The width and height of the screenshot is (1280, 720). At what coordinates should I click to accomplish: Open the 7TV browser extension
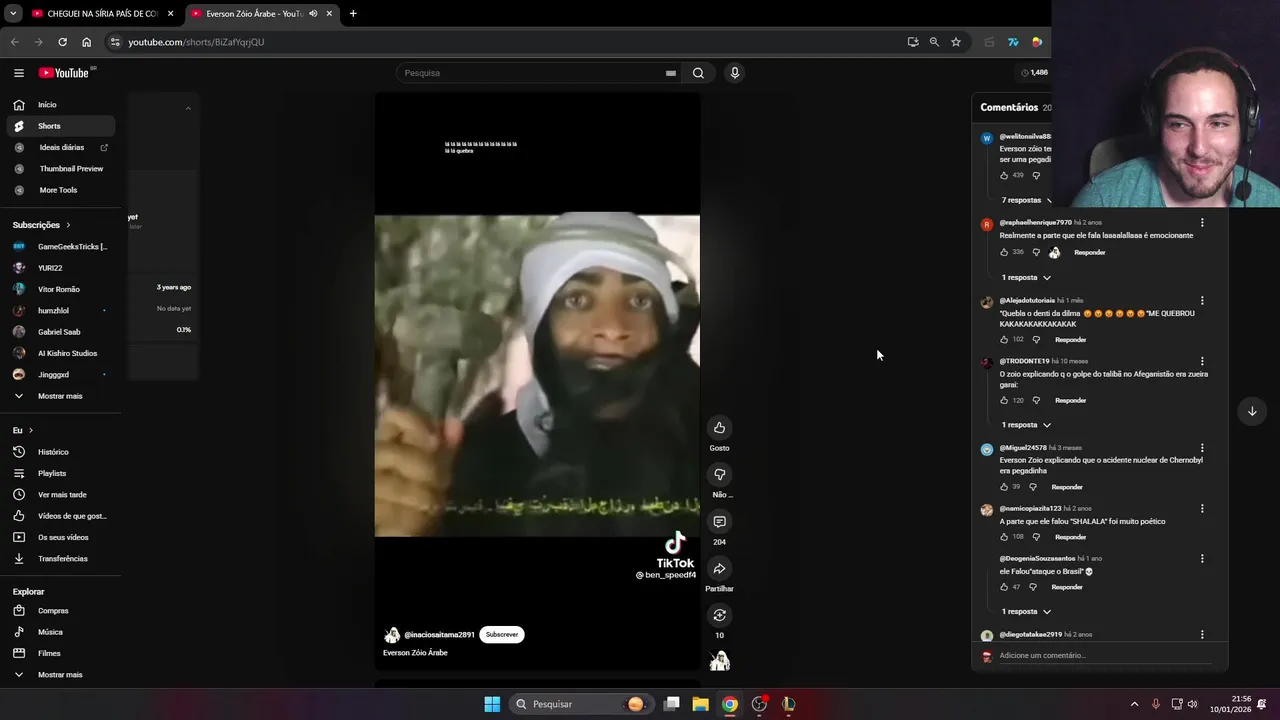click(1013, 42)
